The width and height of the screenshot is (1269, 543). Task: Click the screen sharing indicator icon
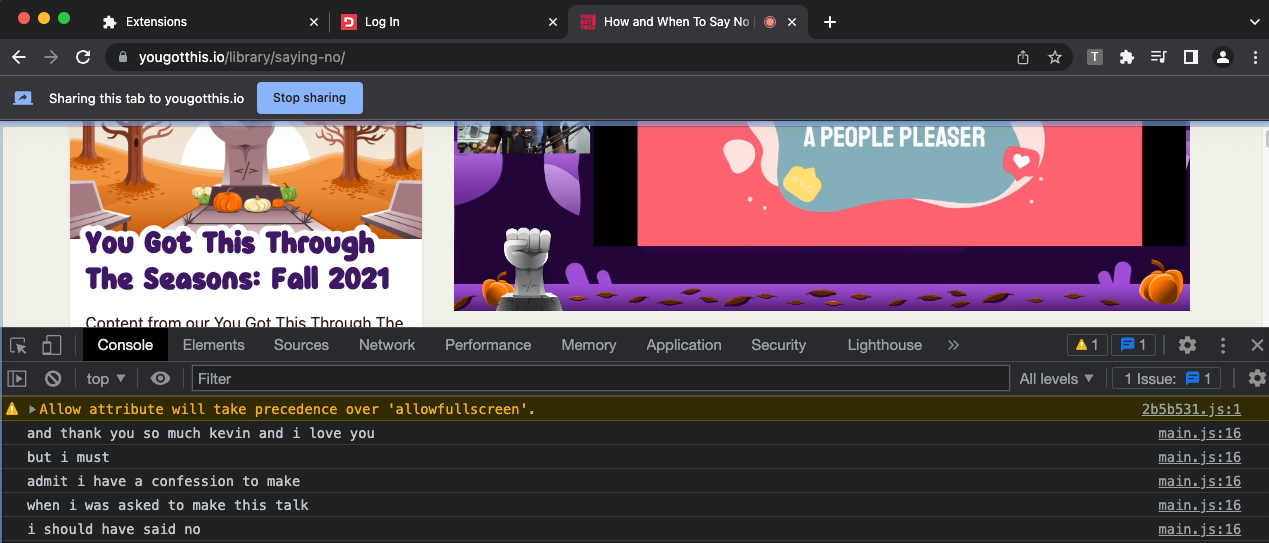click(x=22, y=98)
